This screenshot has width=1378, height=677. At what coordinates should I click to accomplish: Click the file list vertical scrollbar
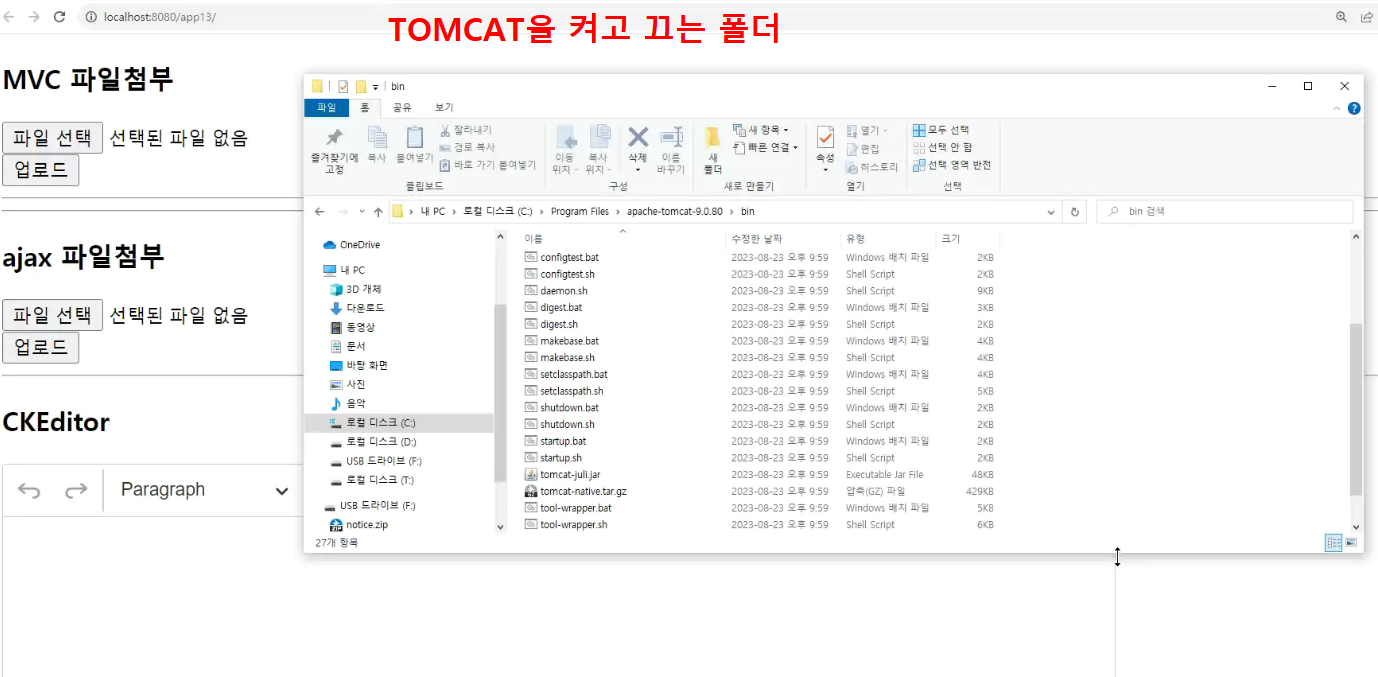pyautogui.click(x=1356, y=408)
